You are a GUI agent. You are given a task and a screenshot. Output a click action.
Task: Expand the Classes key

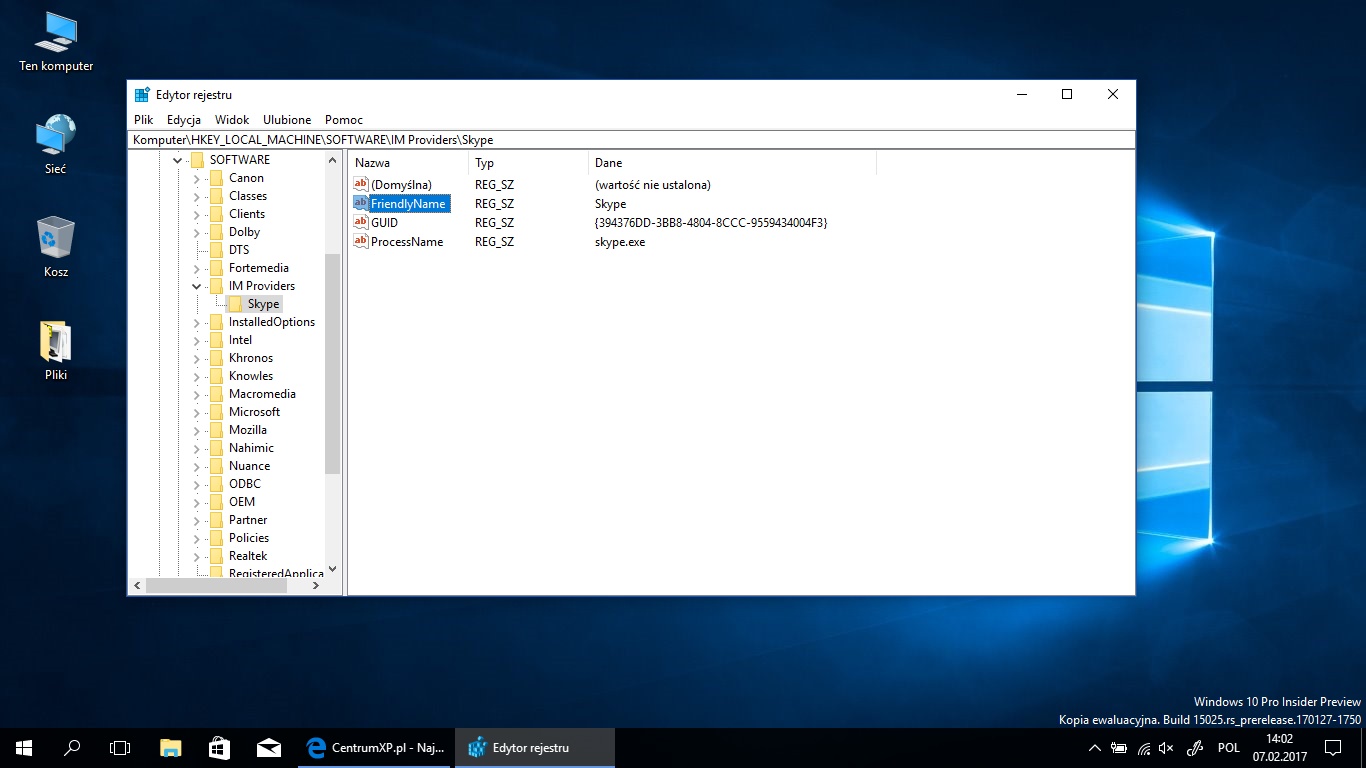pyautogui.click(x=196, y=196)
